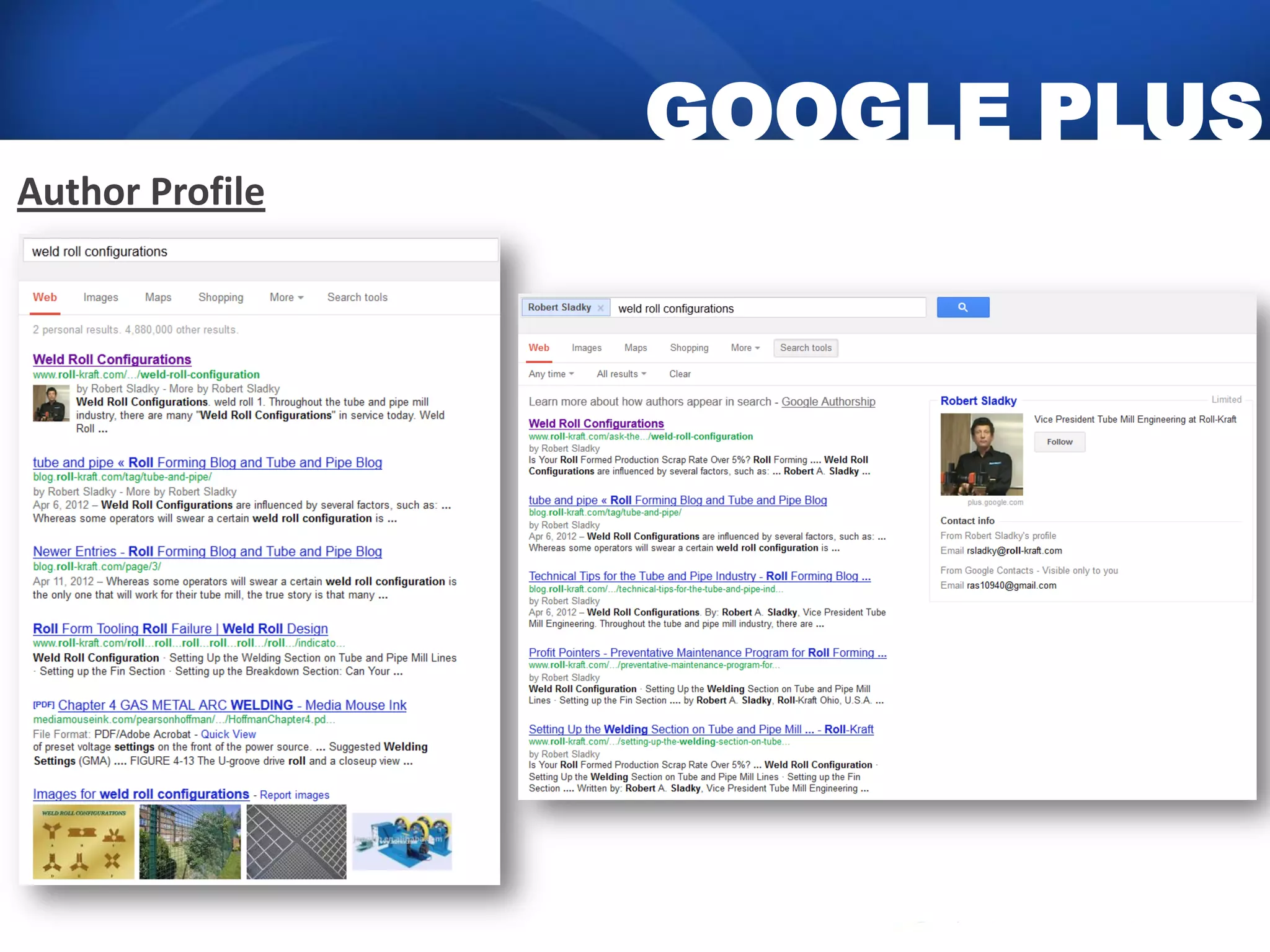Open Technical Tips for Tube and Pipe Industry result
Image resolution: width=1270 pixels, height=952 pixels.
699,576
